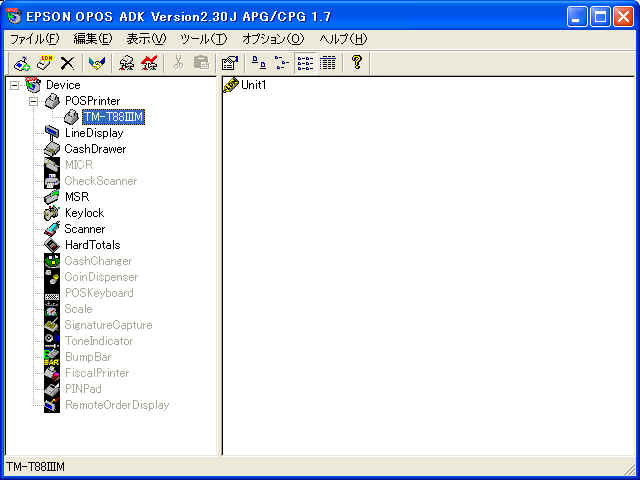
Task: Select the MSR tree item
Action: (x=77, y=197)
